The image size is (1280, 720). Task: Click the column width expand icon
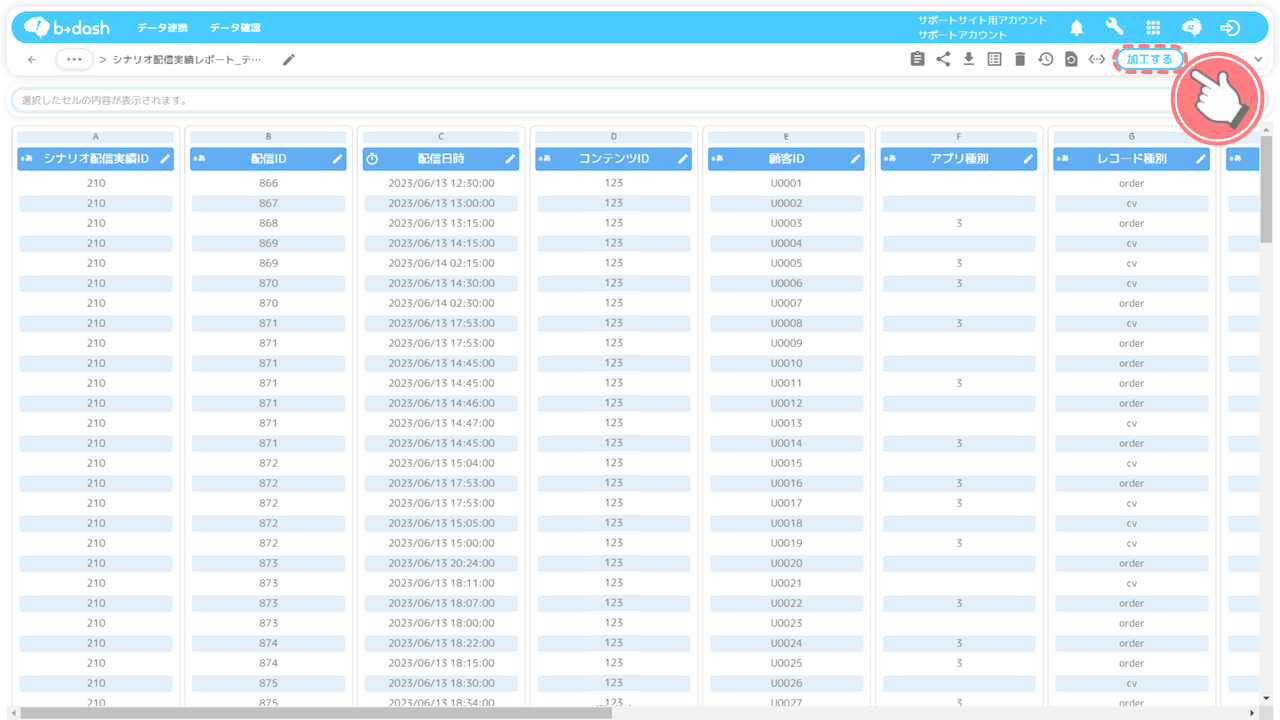(x=1097, y=59)
